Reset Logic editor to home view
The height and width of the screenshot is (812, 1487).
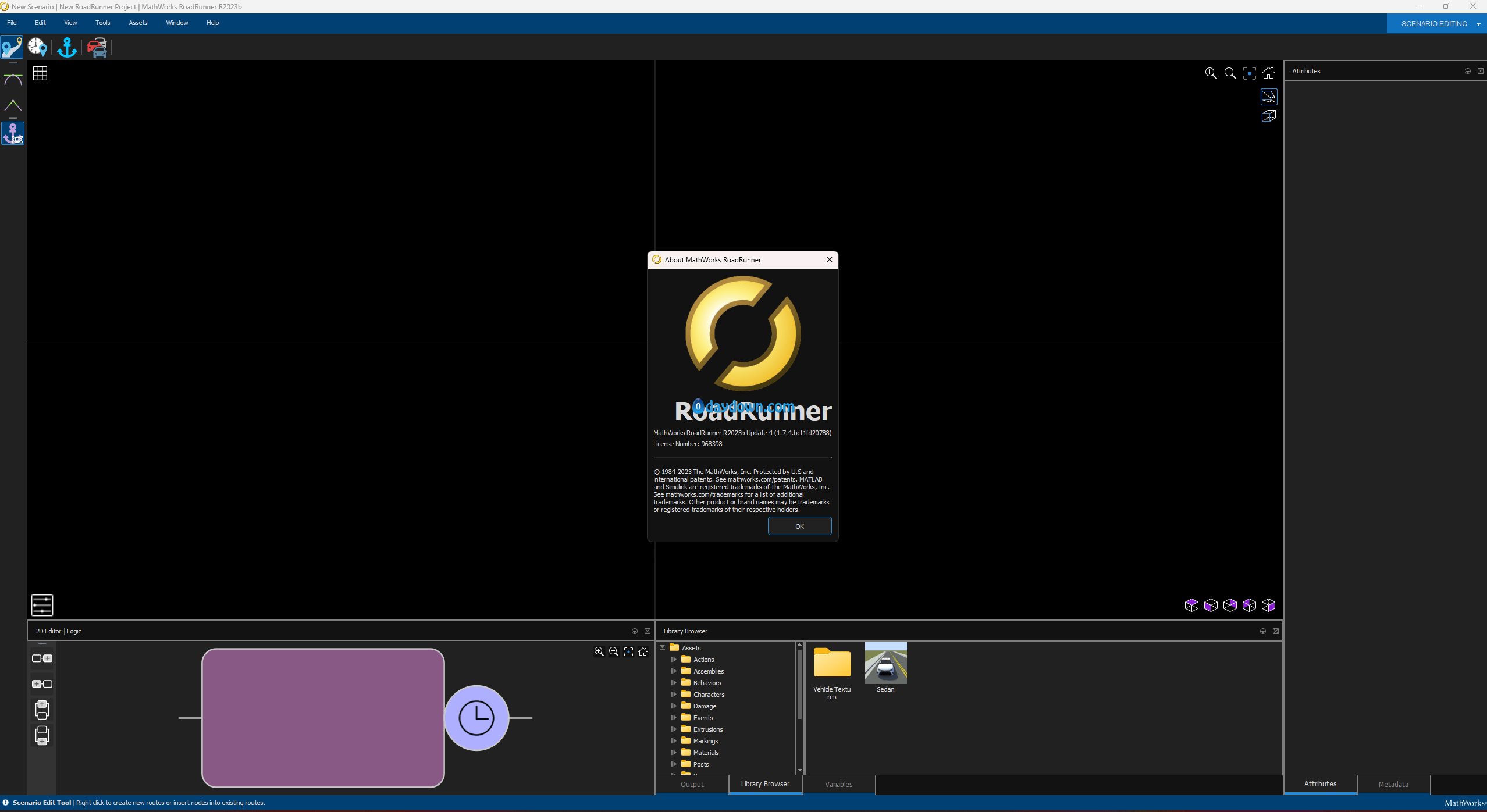point(643,652)
